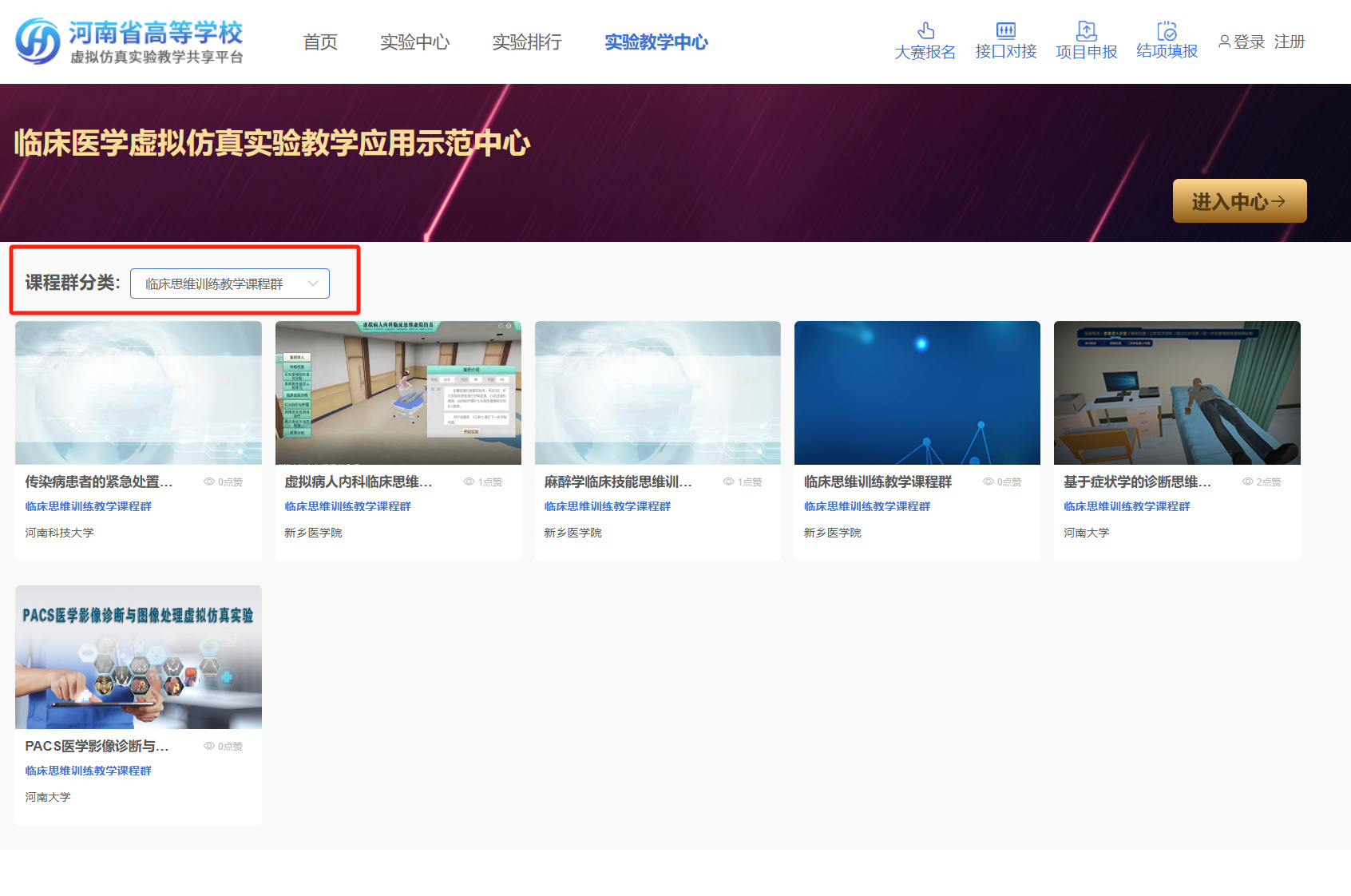Screen dimensions: 1351x896
Task: Click the person icon next to 登录
Action: (1224, 42)
